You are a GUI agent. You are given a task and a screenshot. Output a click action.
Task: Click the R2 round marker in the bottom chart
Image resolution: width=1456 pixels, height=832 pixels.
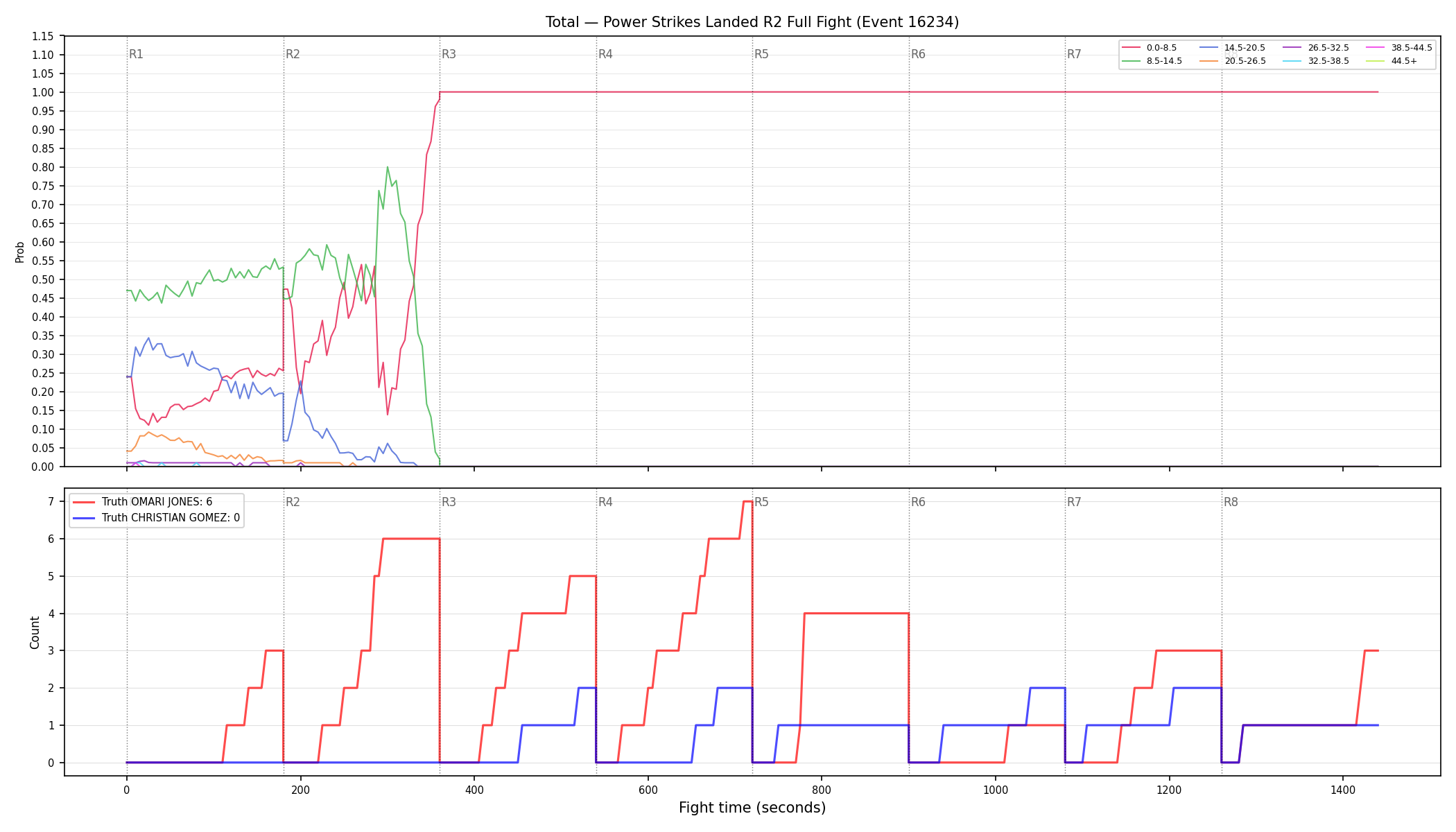pyautogui.click(x=293, y=502)
